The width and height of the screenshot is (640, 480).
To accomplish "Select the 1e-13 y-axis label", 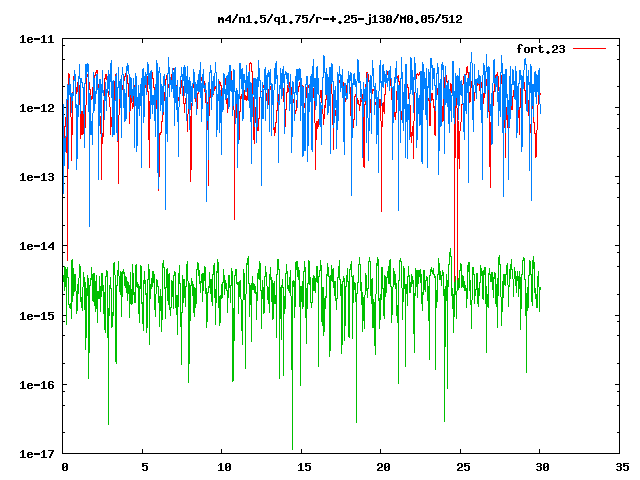I will 37,177.
